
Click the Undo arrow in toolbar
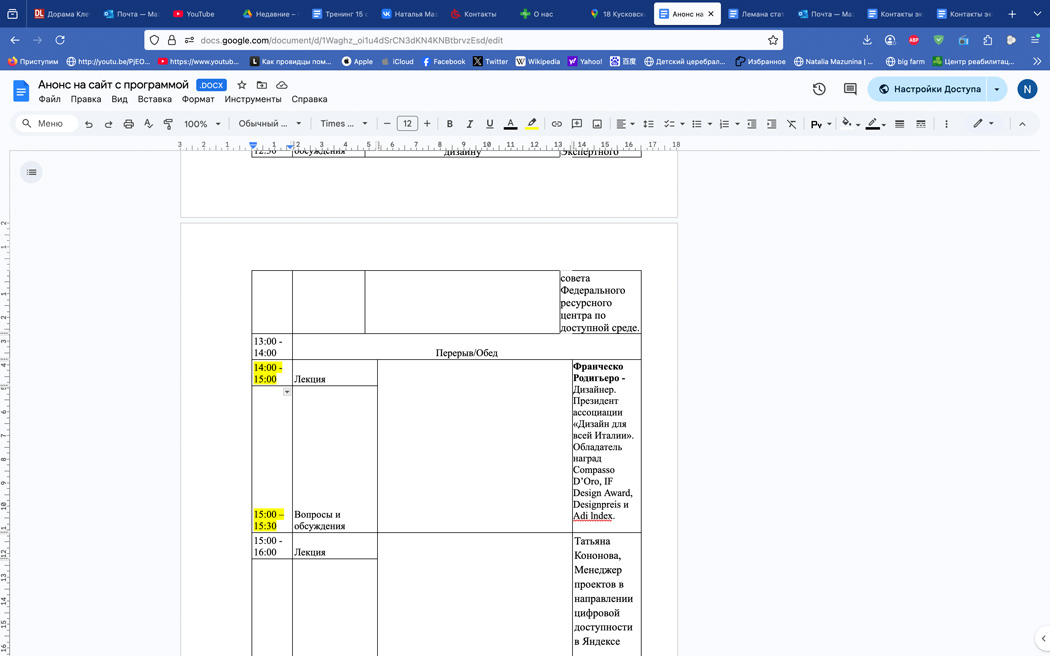(x=89, y=124)
